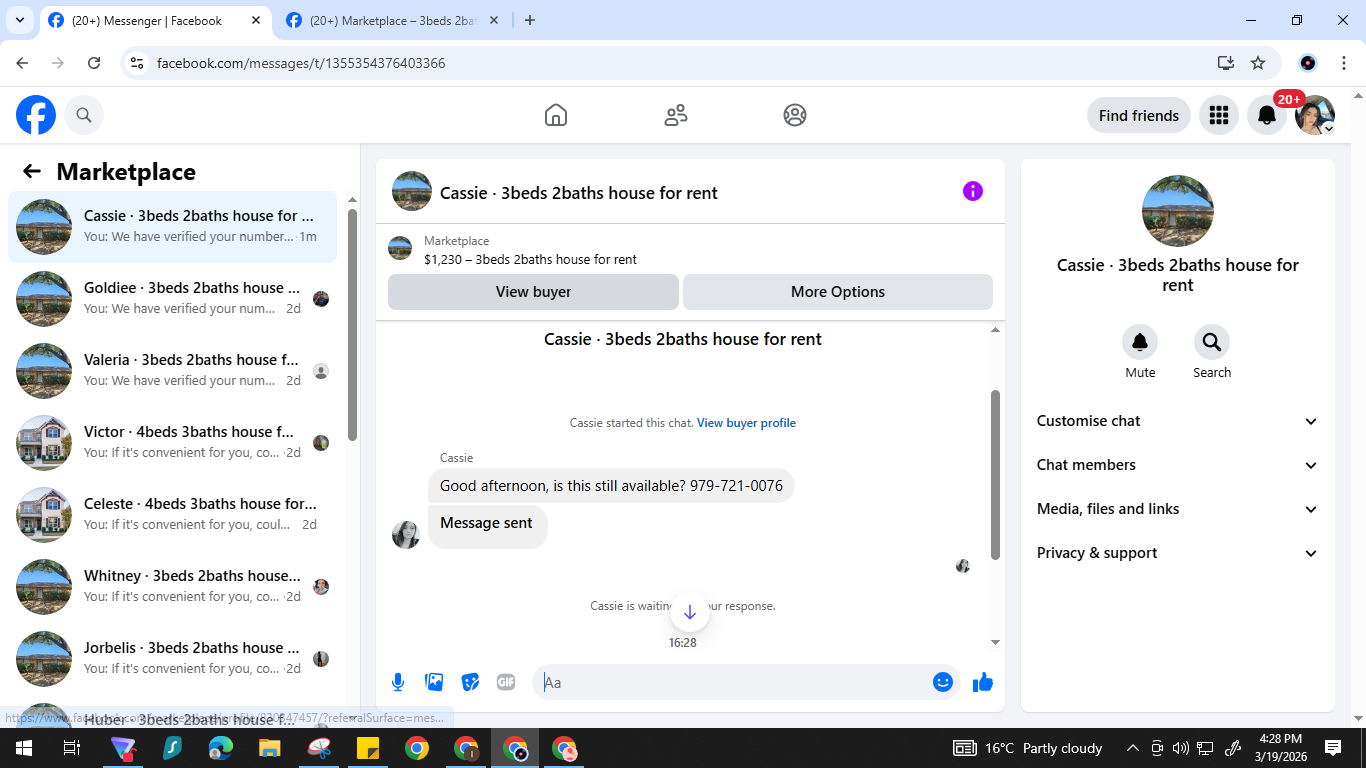Show hidden system tray icons chevron
1366x768 pixels.
1132,748
